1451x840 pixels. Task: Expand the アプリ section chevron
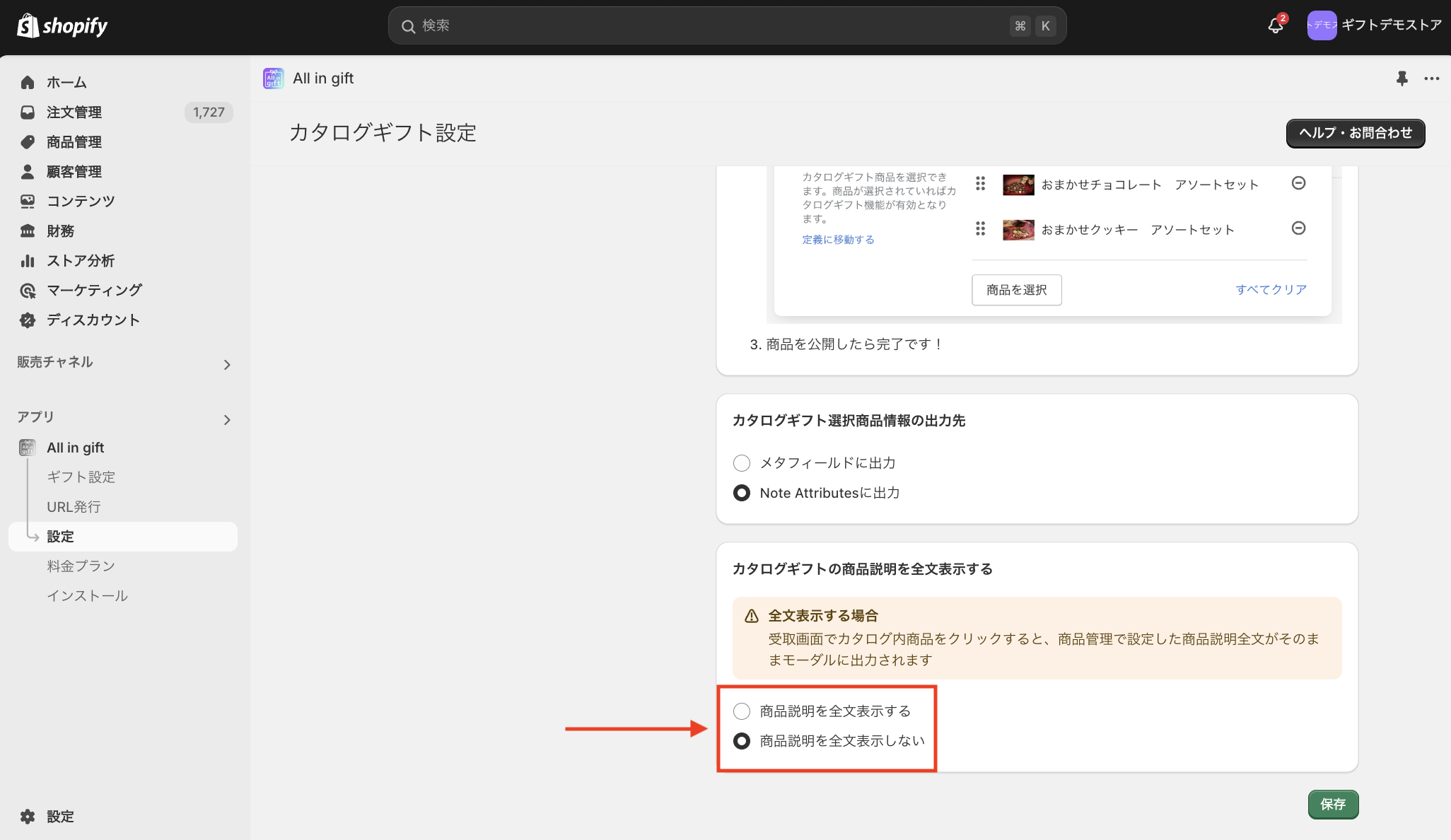click(227, 420)
